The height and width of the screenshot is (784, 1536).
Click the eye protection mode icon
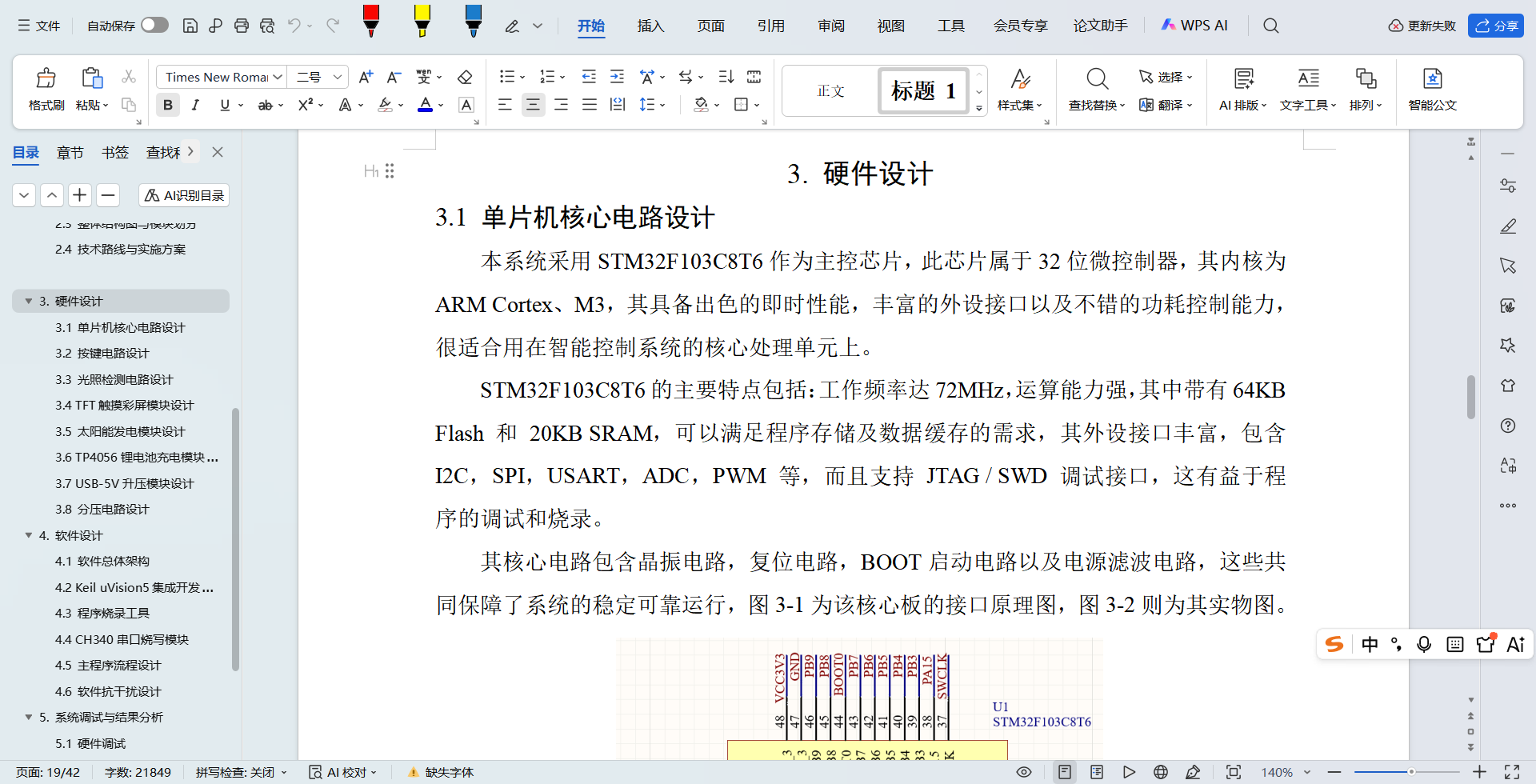point(1023,772)
